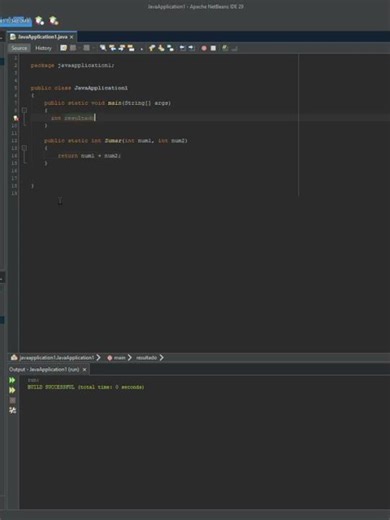Image resolution: width=390 pixels, height=520 pixels.
Task: Click the Comment lines icon
Action: tap(225, 48)
